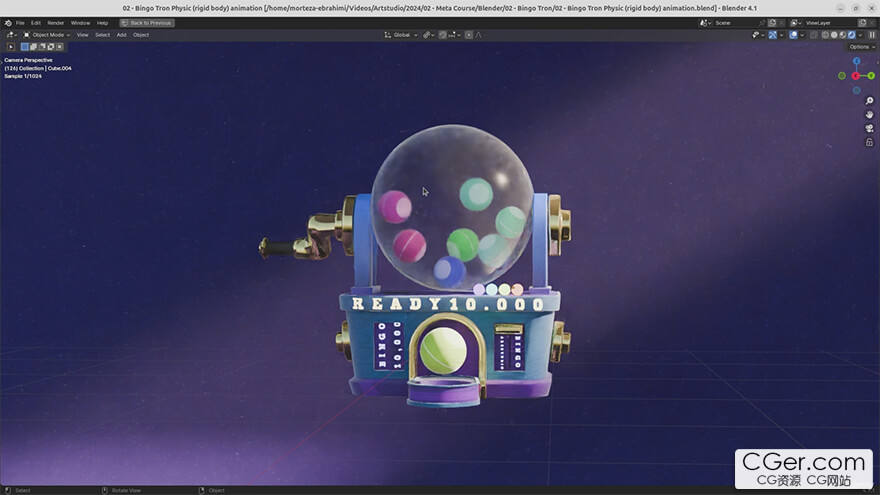Click the Blender logo icon
The width and height of the screenshot is (880, 495).
pos(8,22)
